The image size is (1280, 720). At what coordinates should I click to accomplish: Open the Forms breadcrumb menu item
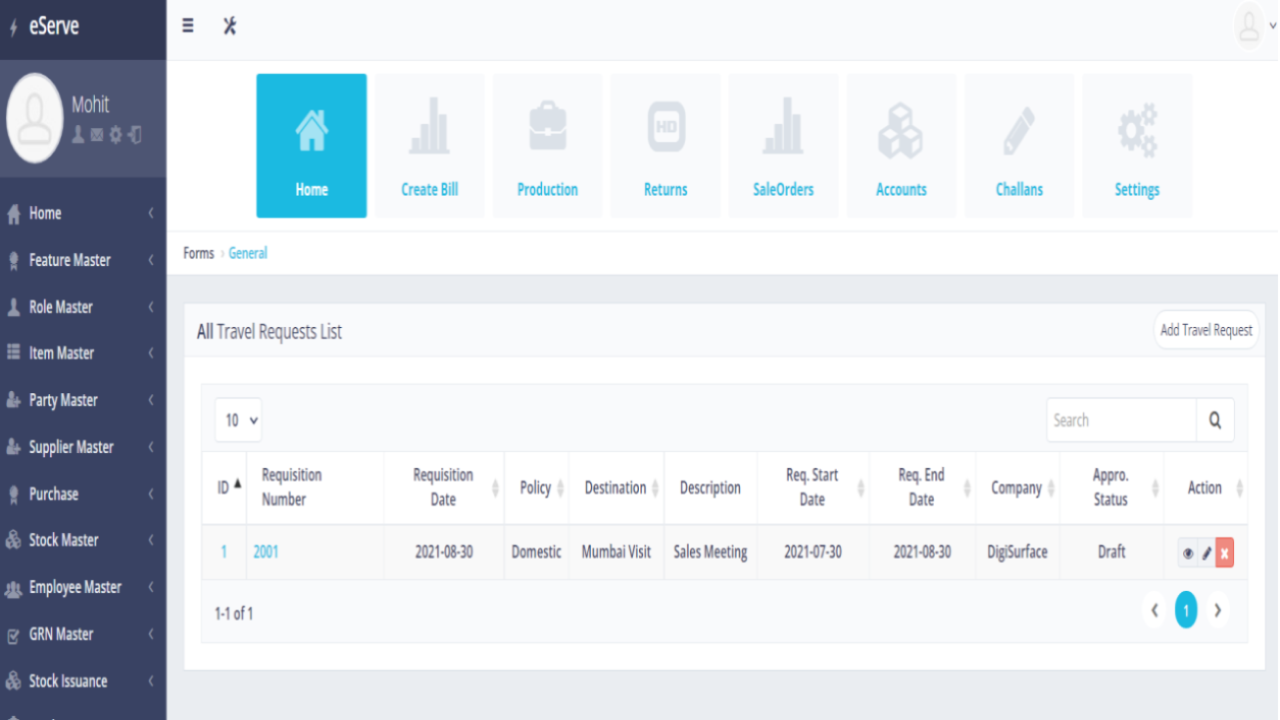tap(198, 253)
